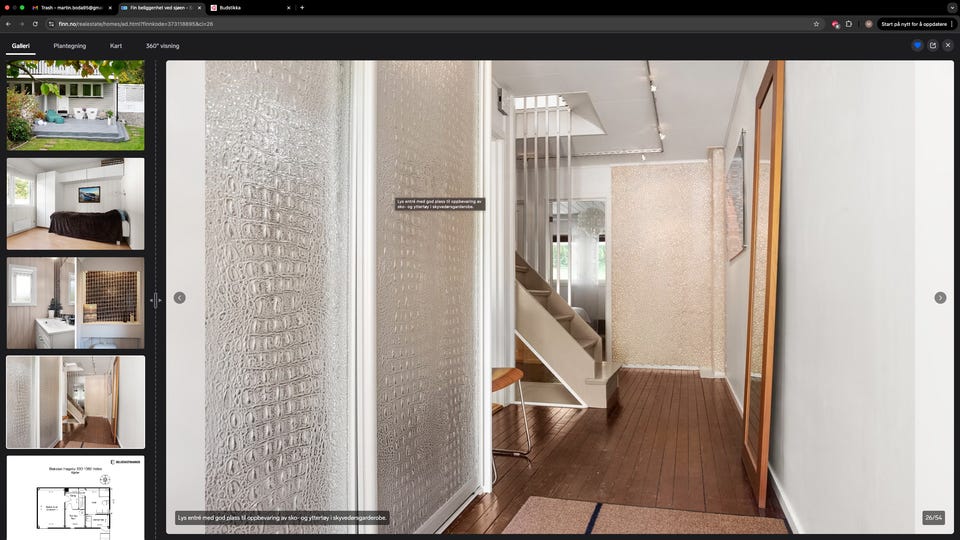Close the Gmail Trash tab
This screenshot has width=960, height=540.
point(110,8)
